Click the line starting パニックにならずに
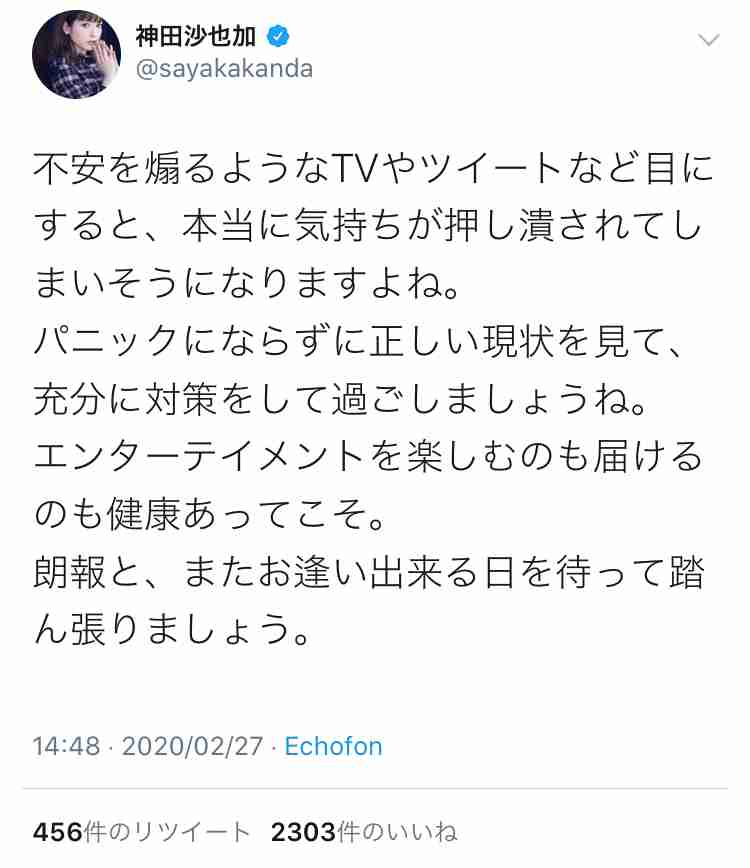This screenshot has width=750, height=868. click(358, 341)
